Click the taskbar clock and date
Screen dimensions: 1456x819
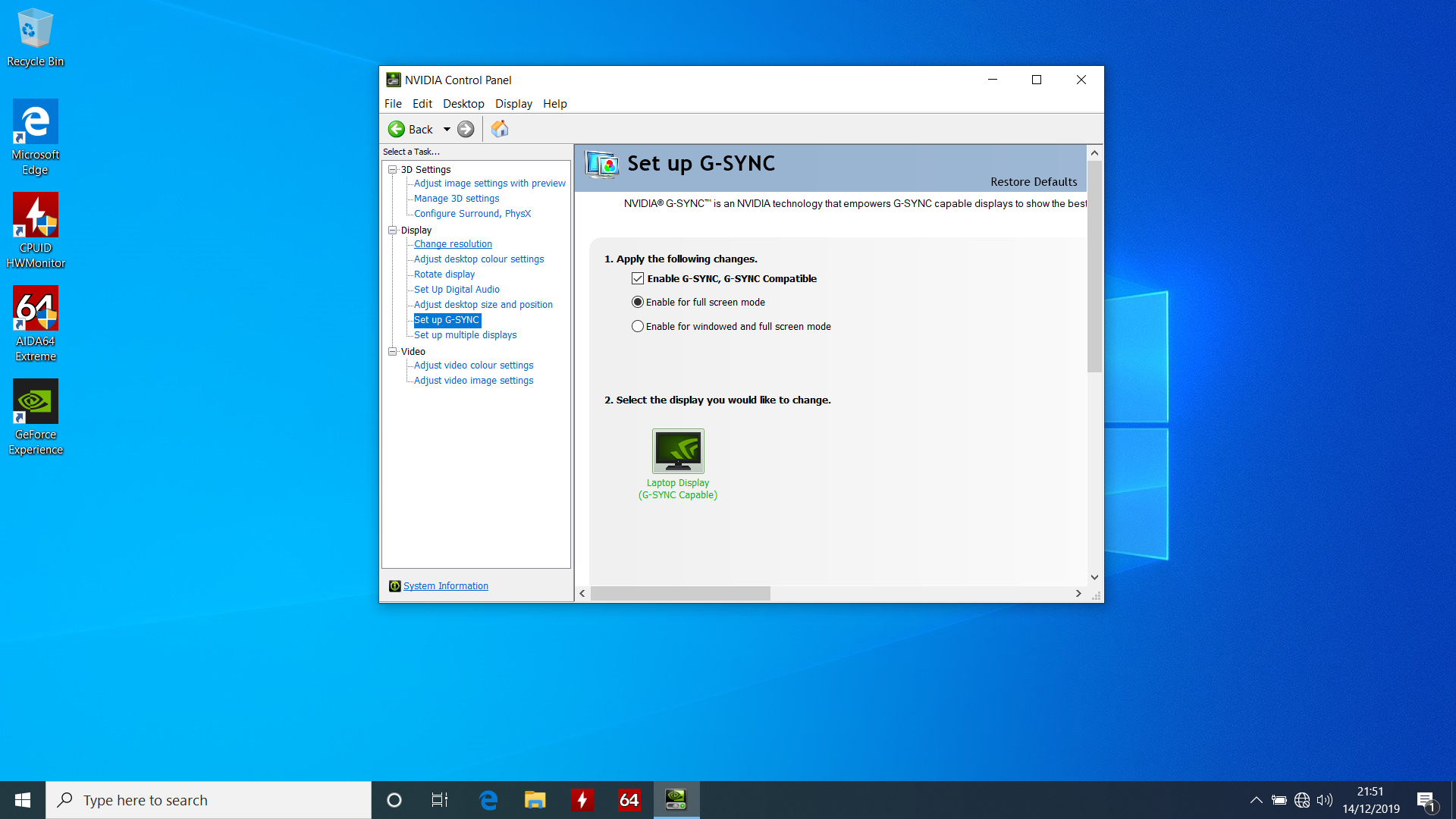point(1371,800)
